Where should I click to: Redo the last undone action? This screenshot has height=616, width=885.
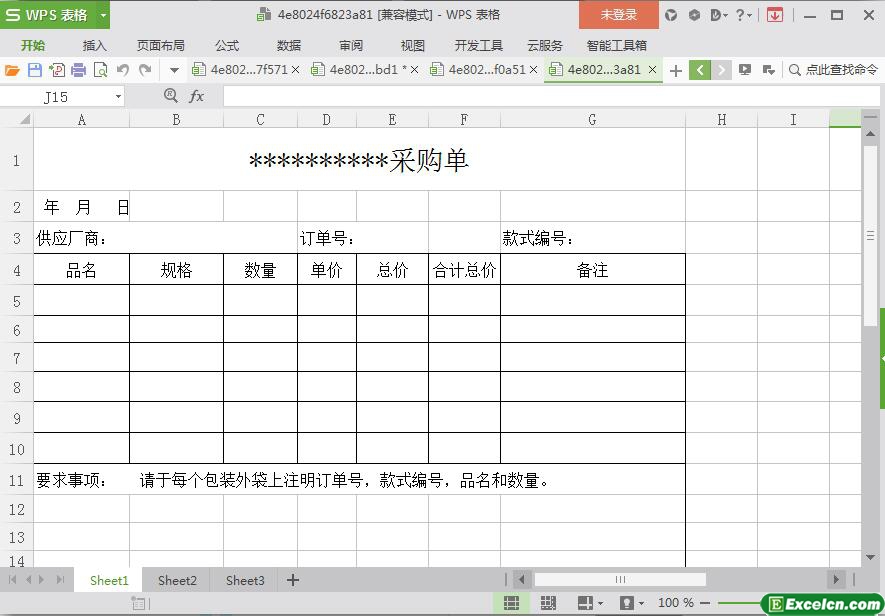(145, 70)
